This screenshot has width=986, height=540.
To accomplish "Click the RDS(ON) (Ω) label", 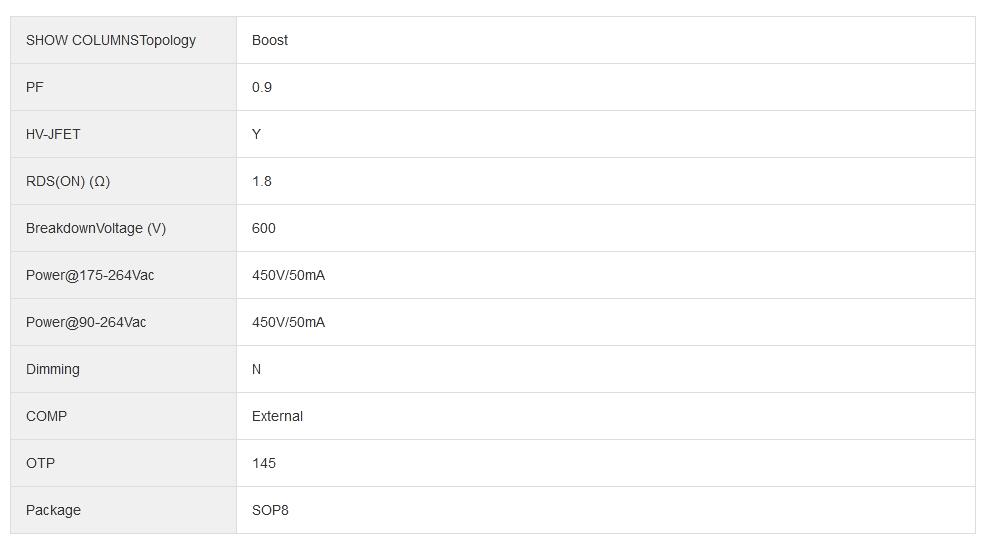I will (x=68, y=181).
